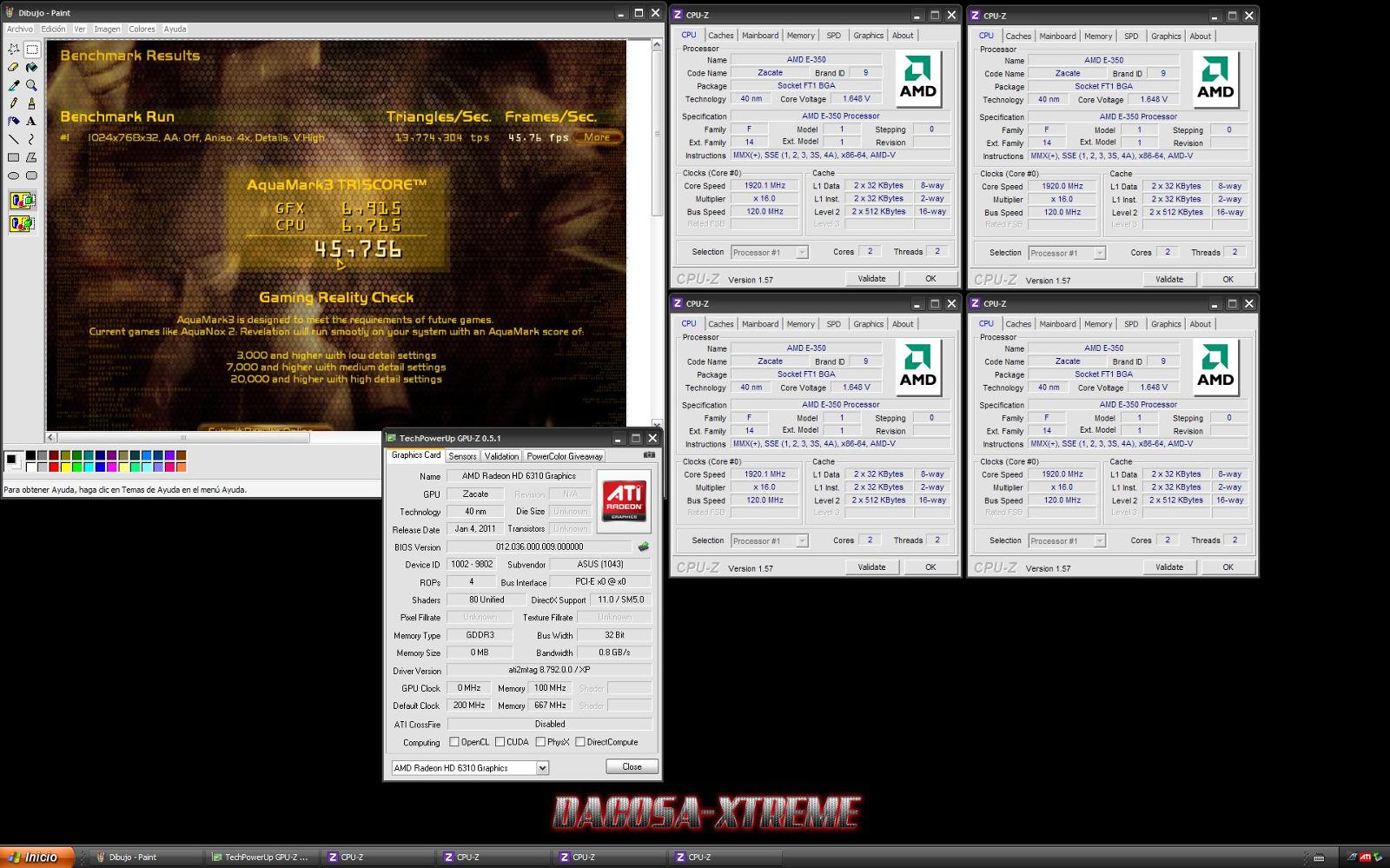Screen dimensions: 1390x868
Task: Select the Rectangle shape tool
Action: tap(14, 157)
